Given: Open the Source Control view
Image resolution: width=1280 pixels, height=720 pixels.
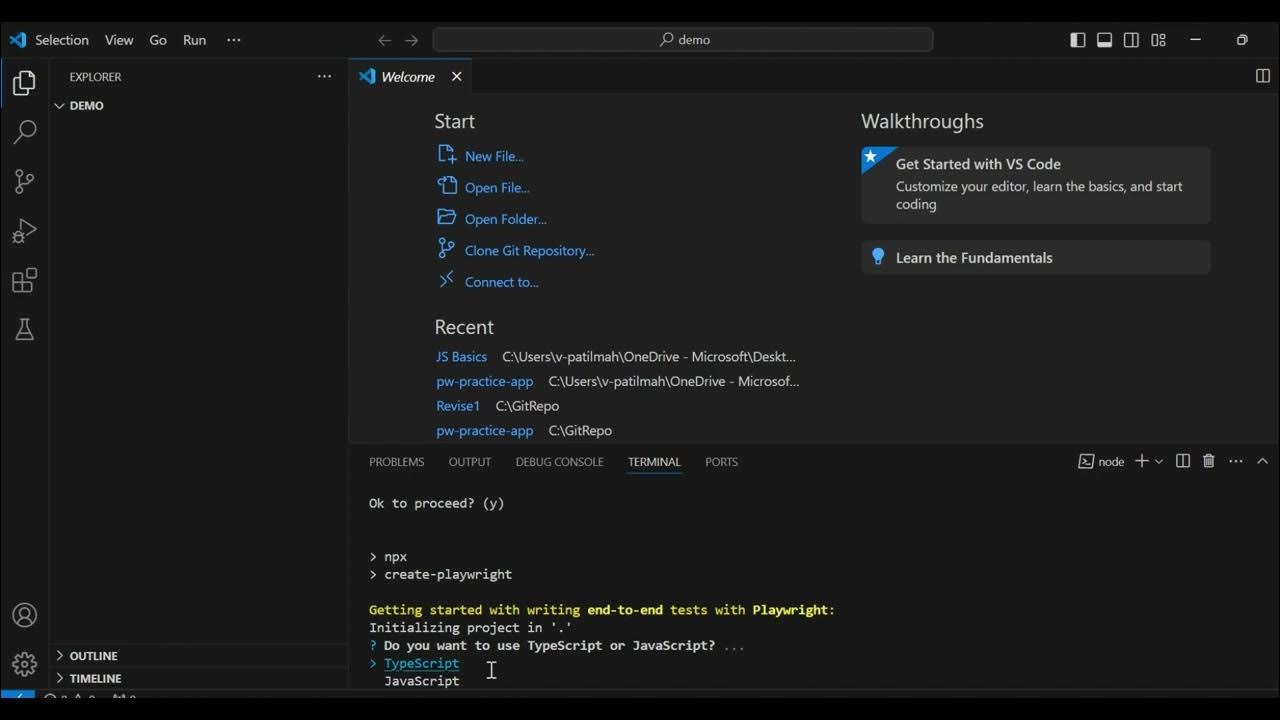Looking at the screenshot, I should (x=24, y=181).
